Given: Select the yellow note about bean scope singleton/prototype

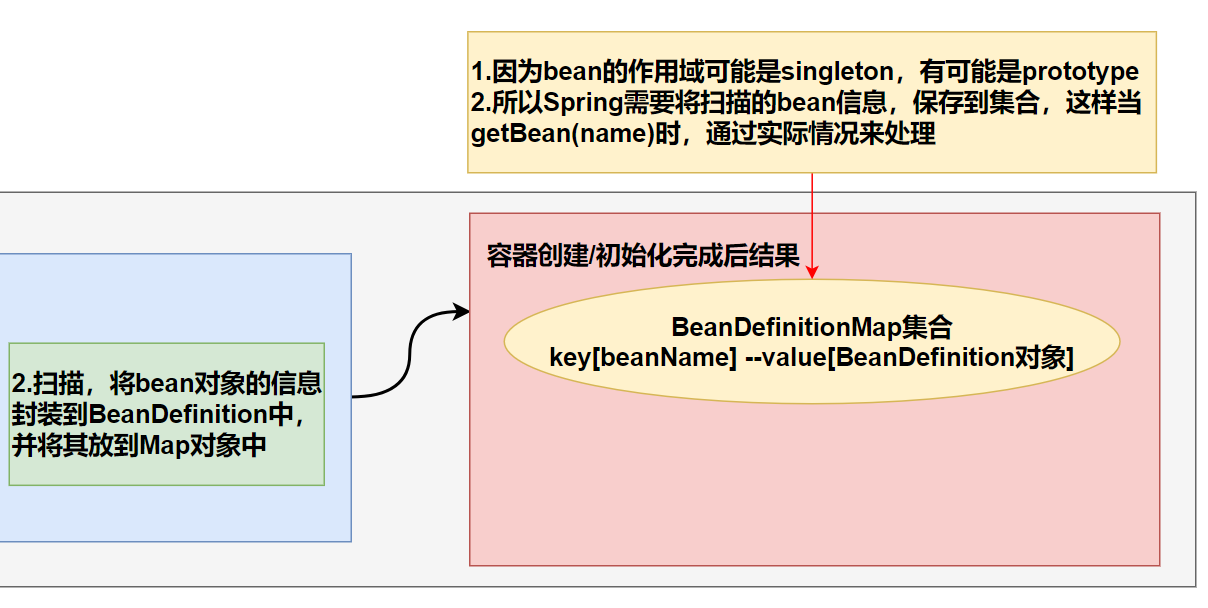Looking at the screenshot, I should click(x=811, y=102).
